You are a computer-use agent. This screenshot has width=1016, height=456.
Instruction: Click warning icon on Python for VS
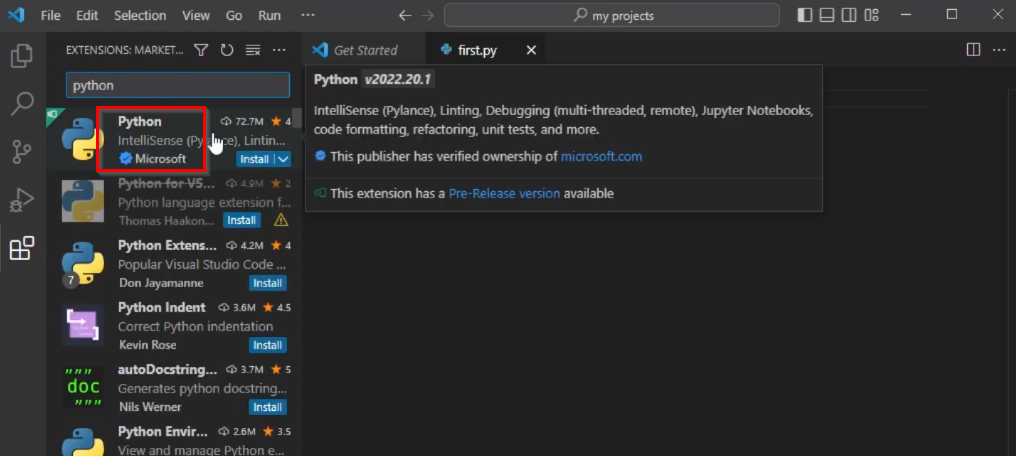(281, 221)
